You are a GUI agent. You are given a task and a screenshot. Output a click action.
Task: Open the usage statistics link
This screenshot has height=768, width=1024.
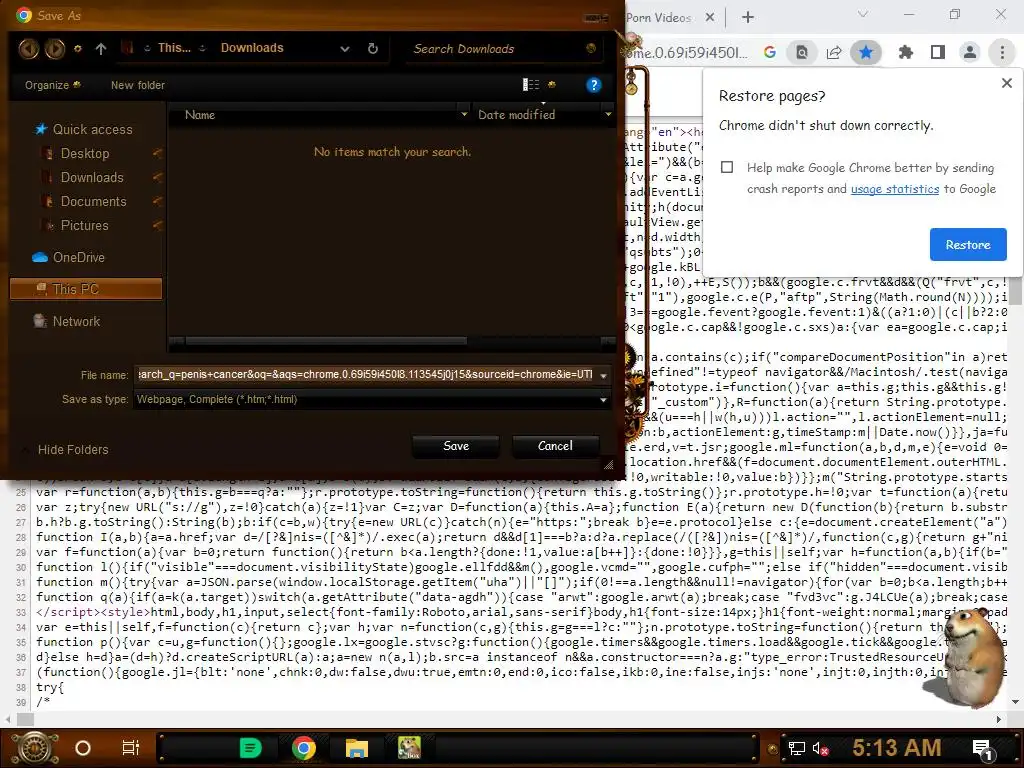point(895,189)
